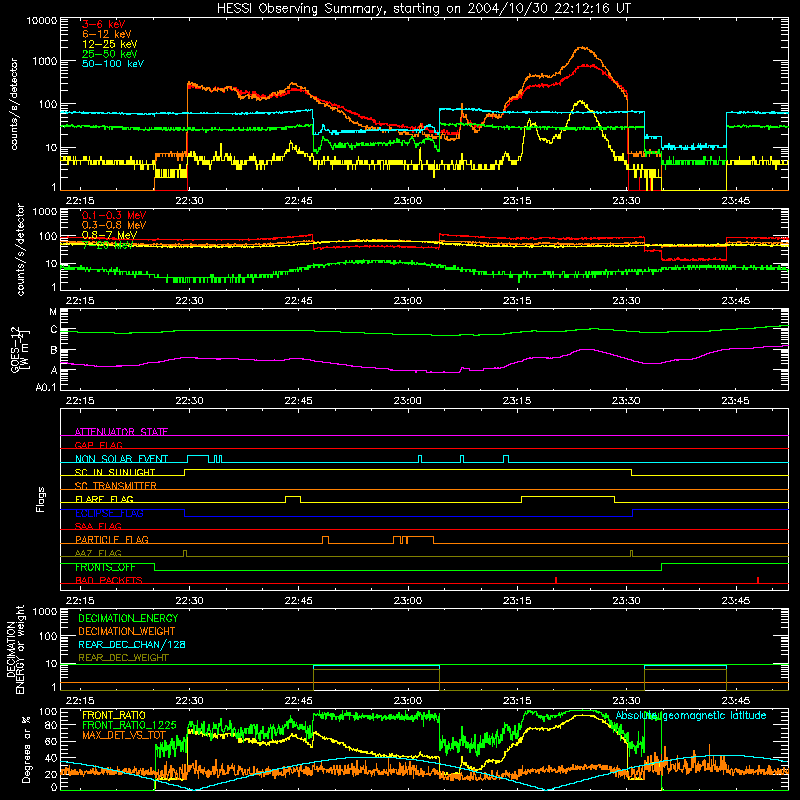Click the 22:30 time label below MeV panel
This screenshot has width=800, height=800.
click(x=189, y=301)
